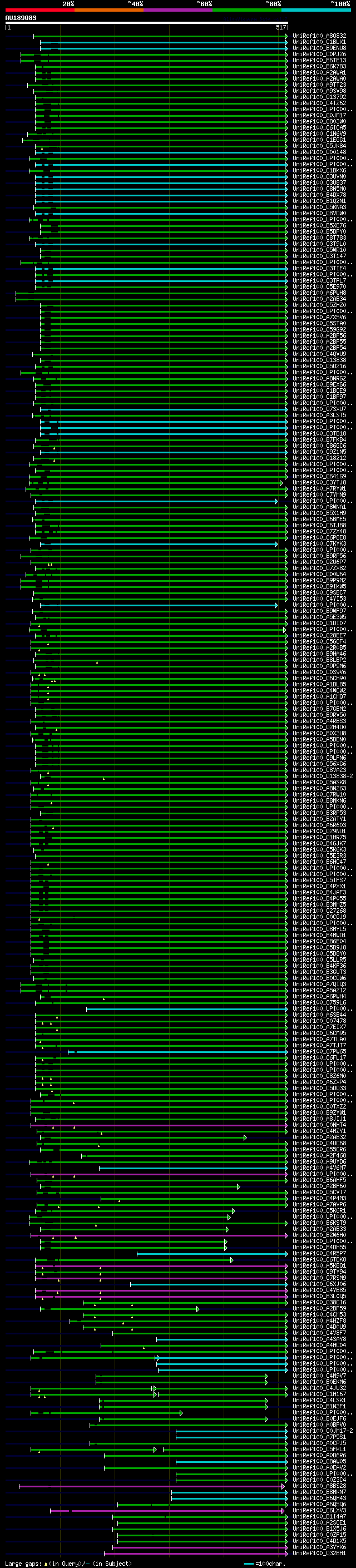Select hit label UniRef100_Q3TIE4
The width and height of the screenshot is (356, 1568).
[x=319, y=269]
